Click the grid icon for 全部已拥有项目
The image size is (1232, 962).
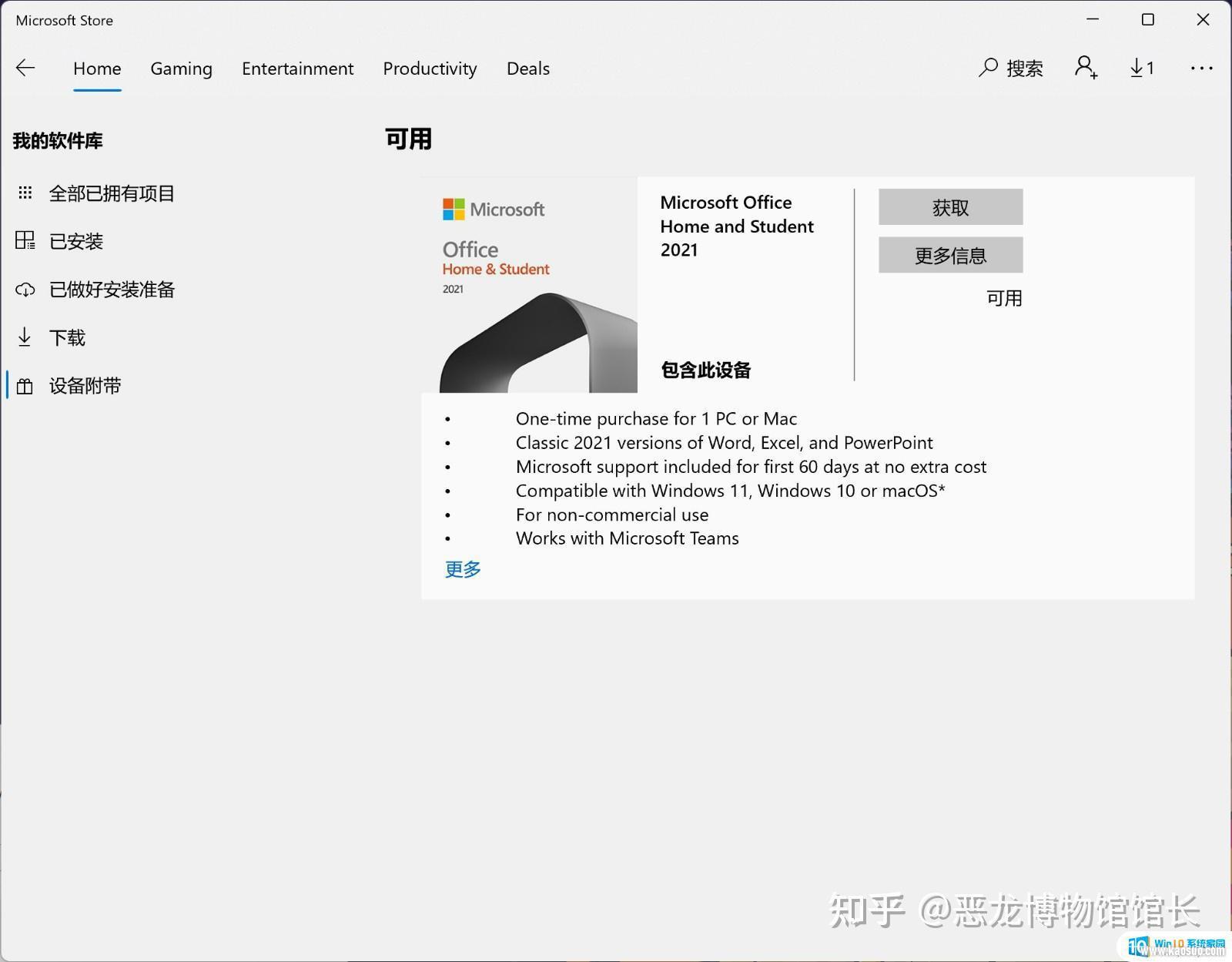point(25,193)
